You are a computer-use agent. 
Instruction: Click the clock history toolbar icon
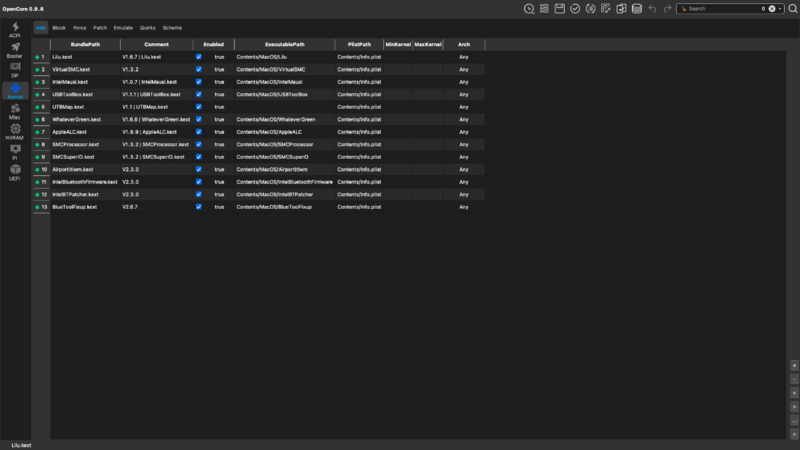coord(529,9)
